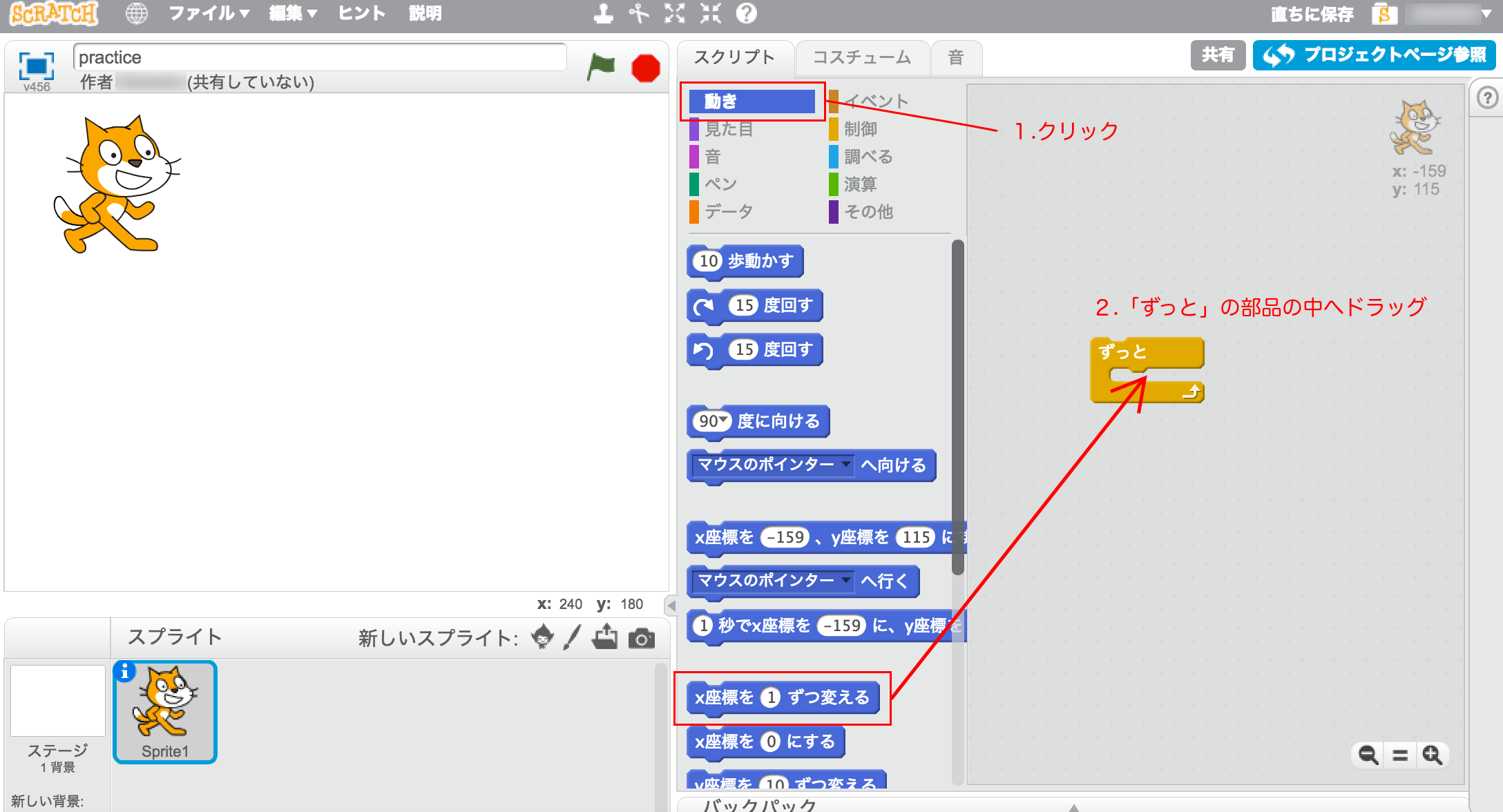The width and height of the screenshot is (1503, 812).
Task: Click the ヒント menu item
Action: point(362,14)
